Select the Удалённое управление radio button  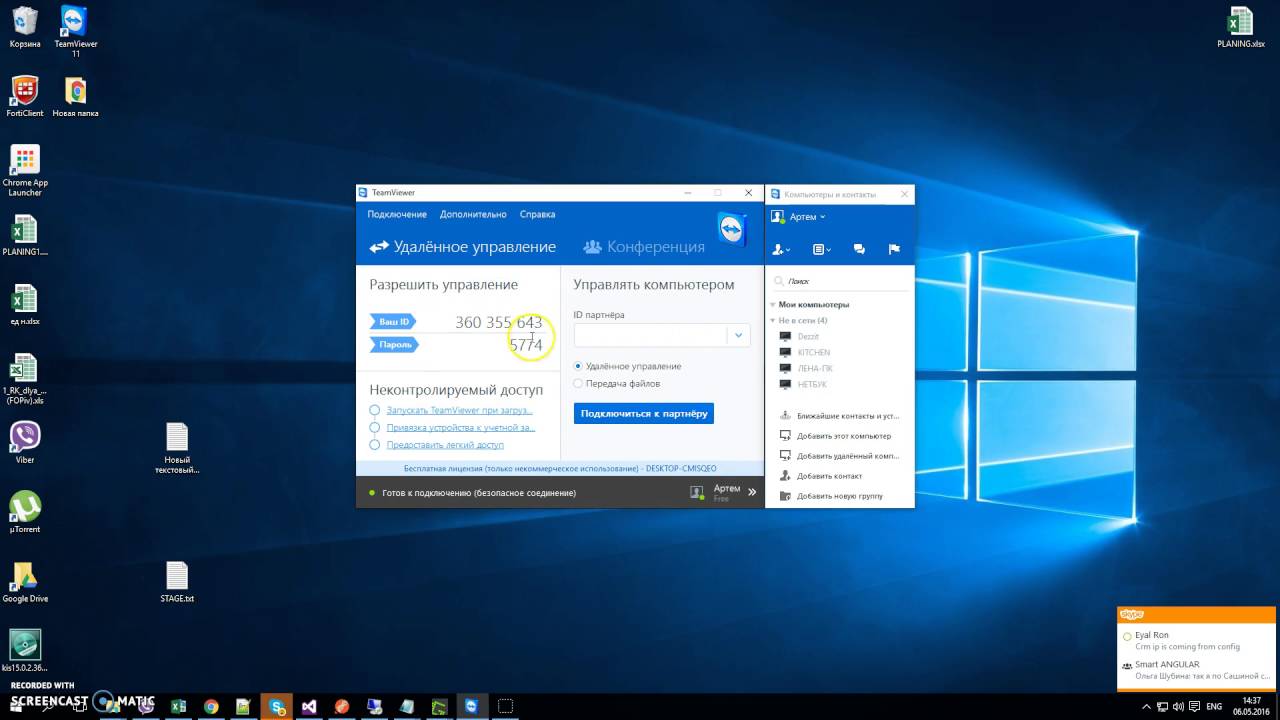tap(578, 366)
